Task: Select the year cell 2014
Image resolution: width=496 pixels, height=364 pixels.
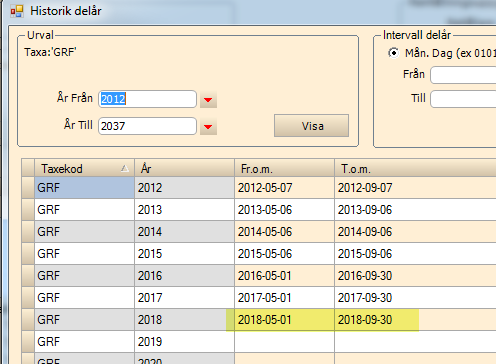Action: coord(184,232)
